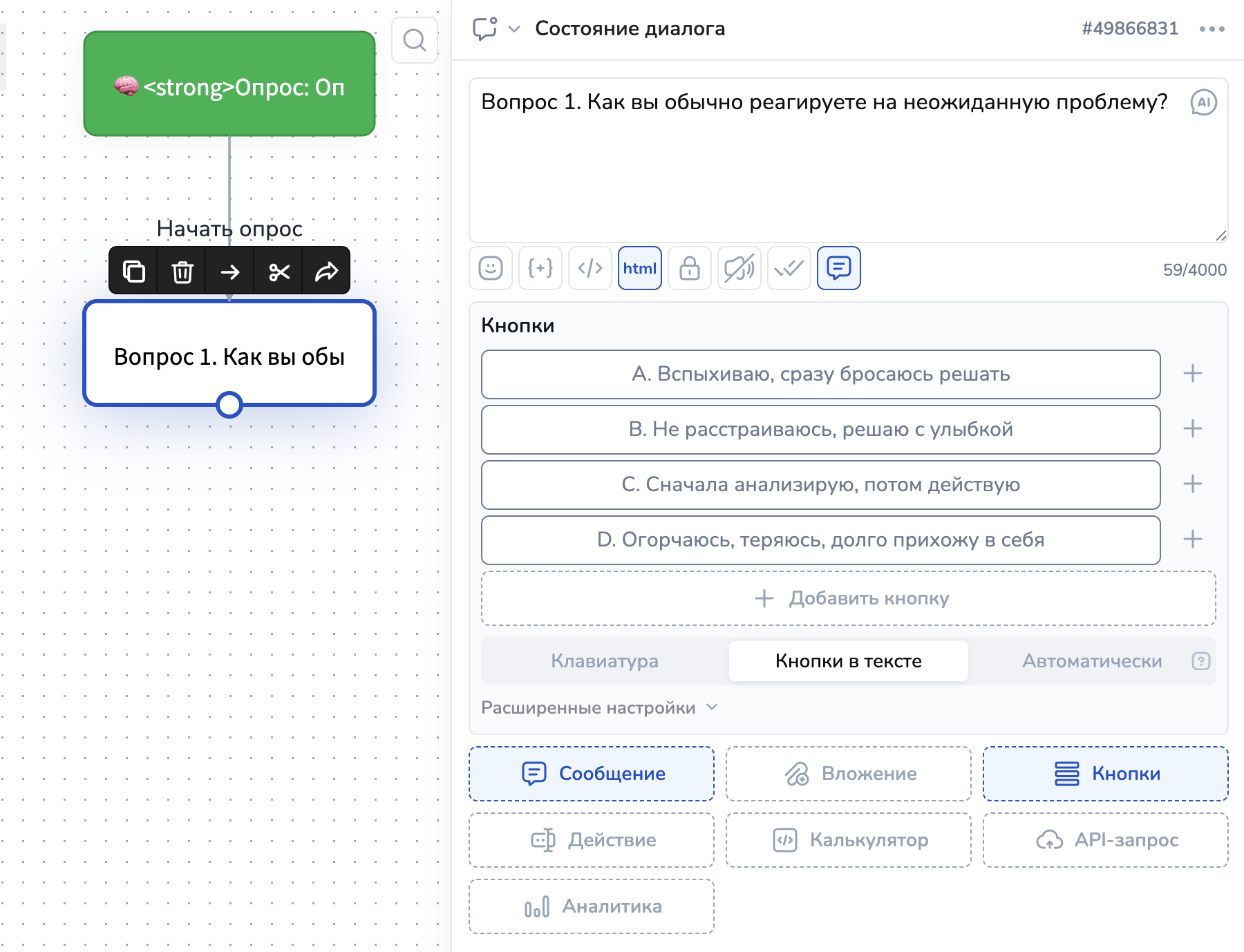The width and height of the screenshot is (1244, 952).
Task: Toggle the muted sound notification icon
Action: tap(739, 268)
